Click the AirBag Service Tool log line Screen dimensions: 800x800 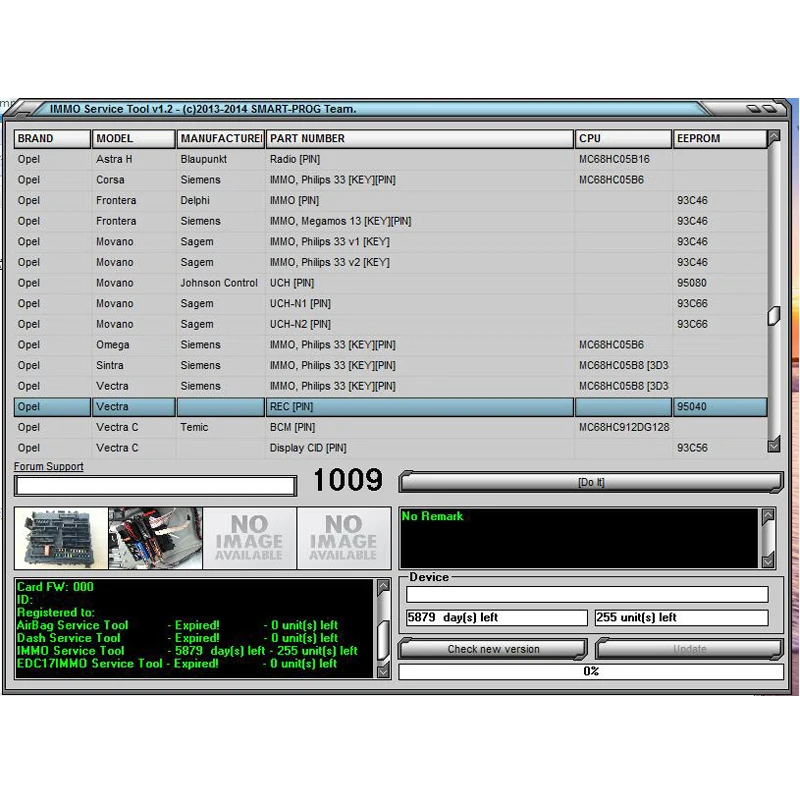tap(178, 625)
